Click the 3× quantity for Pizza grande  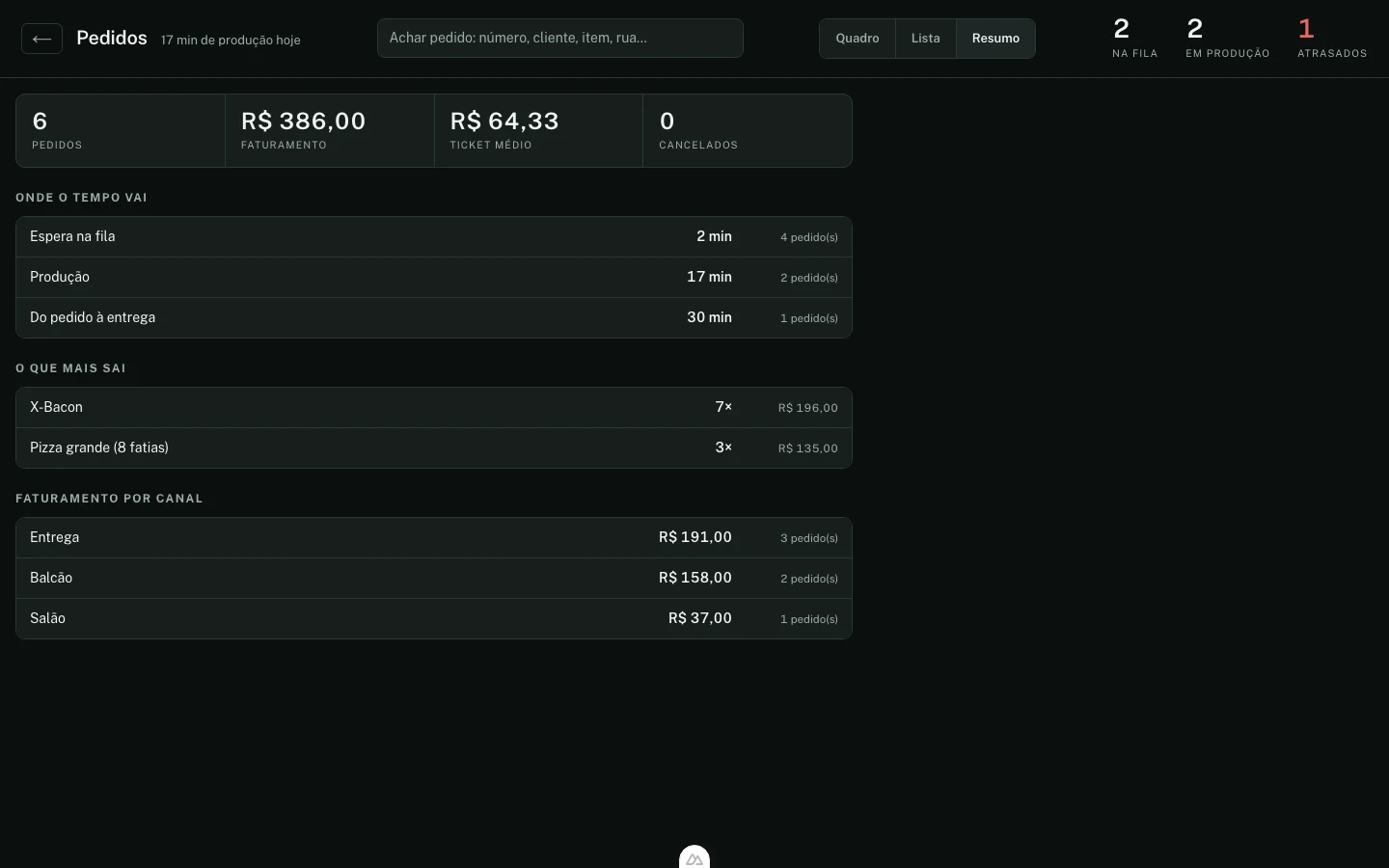tap(723, 448)
